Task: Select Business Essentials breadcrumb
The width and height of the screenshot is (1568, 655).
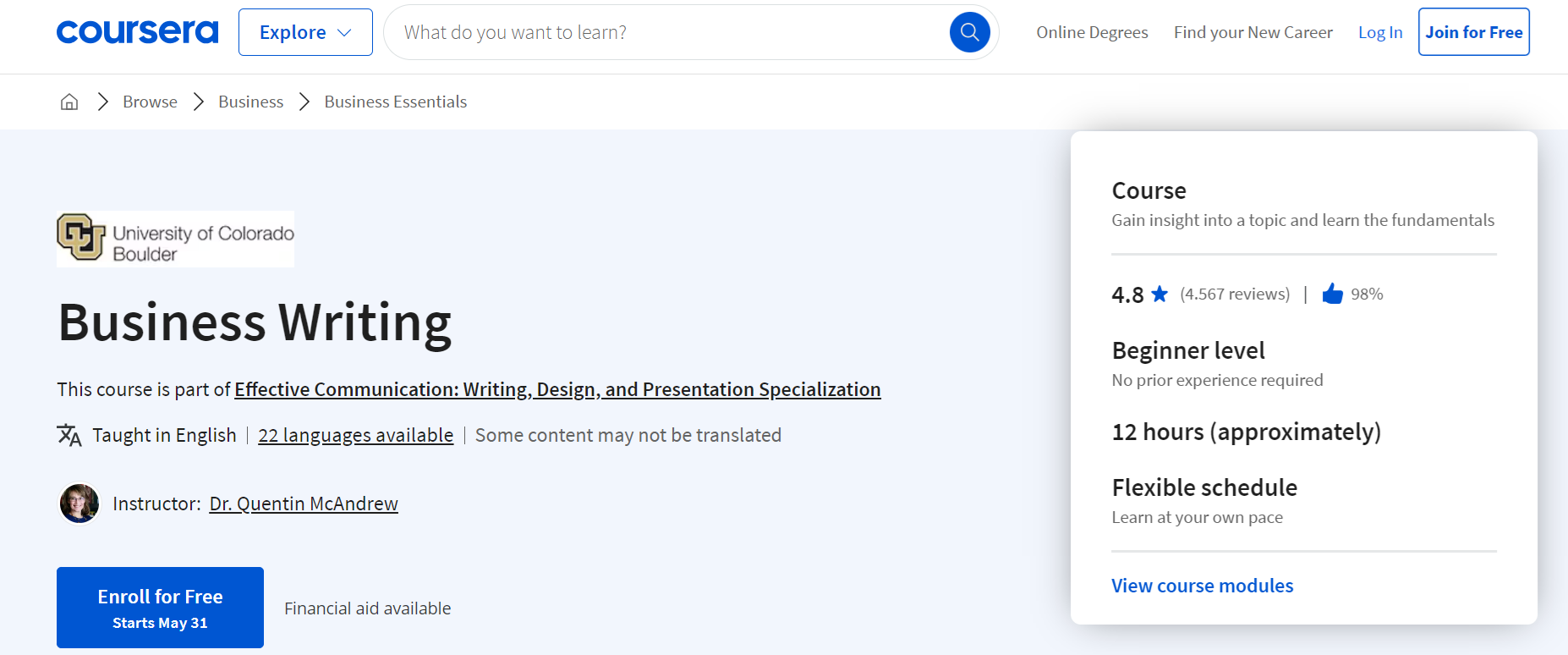Action: (395, 102)
